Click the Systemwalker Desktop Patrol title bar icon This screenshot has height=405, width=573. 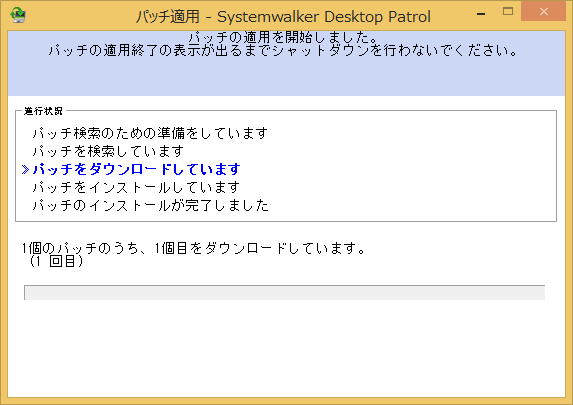(18, 16)
